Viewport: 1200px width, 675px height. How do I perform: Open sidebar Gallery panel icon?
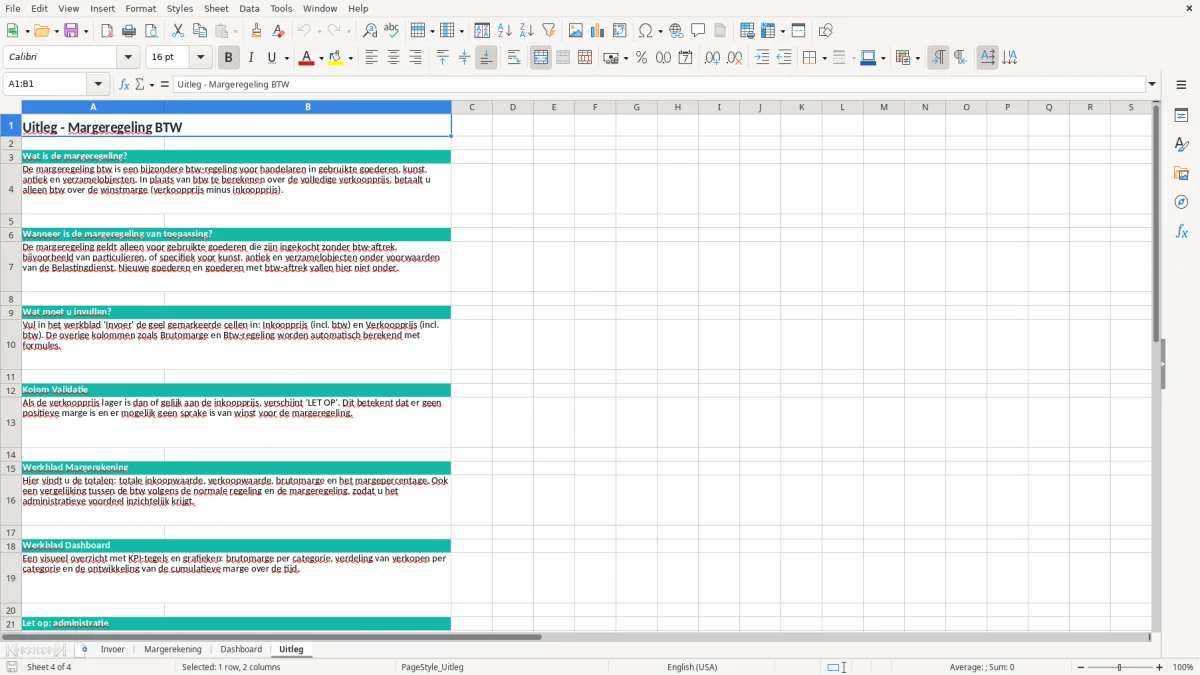1181,174
